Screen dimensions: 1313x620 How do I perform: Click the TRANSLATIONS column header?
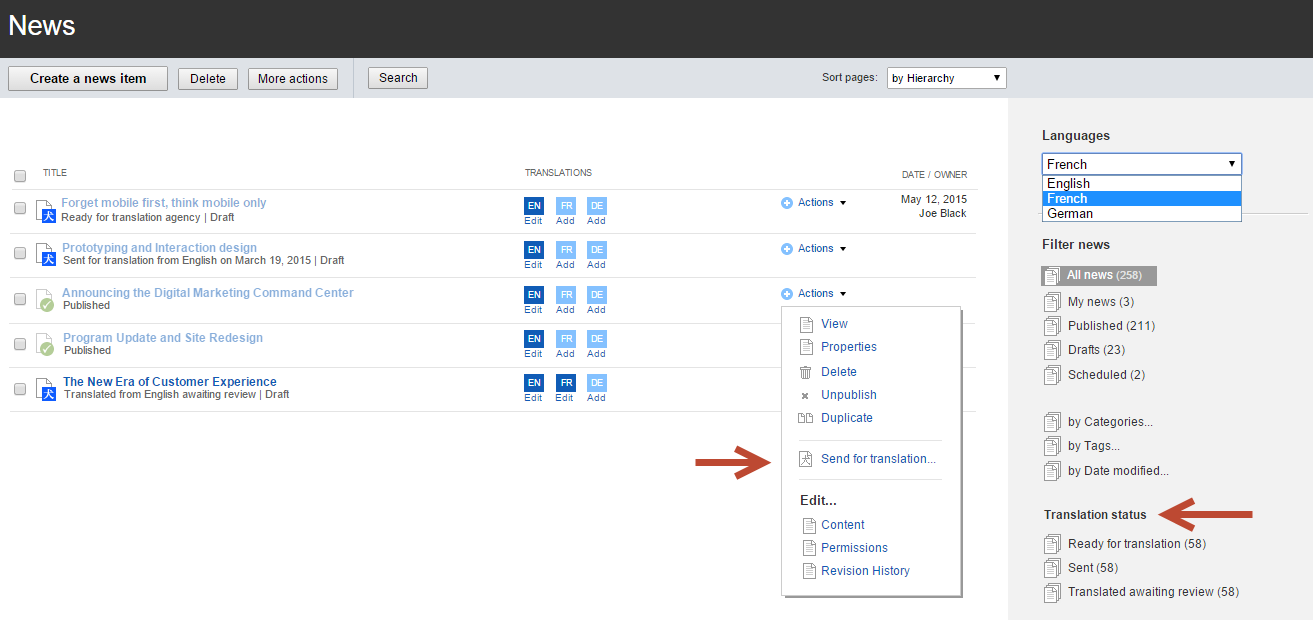pos(558,173)
